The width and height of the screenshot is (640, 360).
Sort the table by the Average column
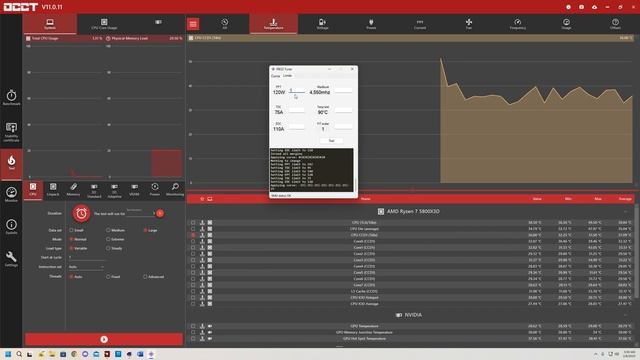tap(625, 199)
